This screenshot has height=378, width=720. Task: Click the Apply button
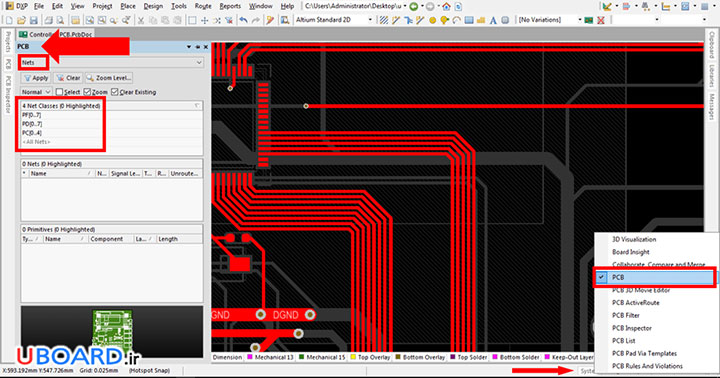click(x=36, y=78)
